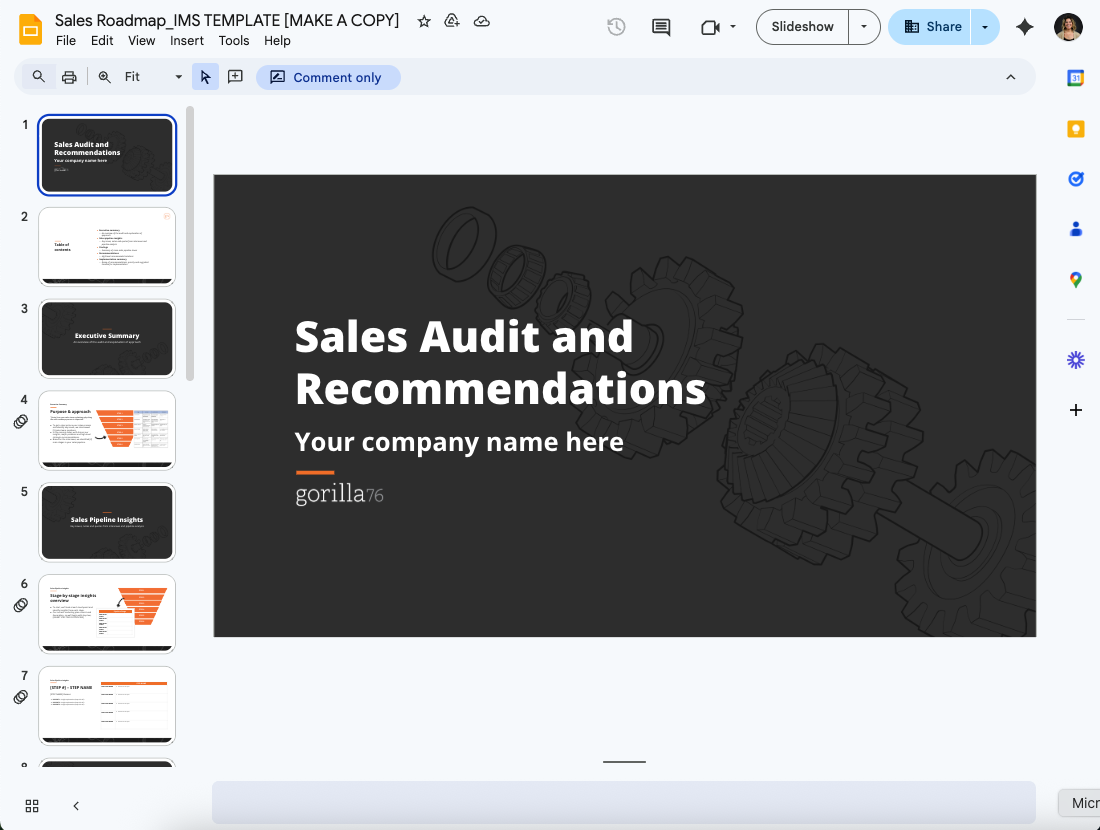Open Google Maps side panel
Viewport: 1100px width, 830px height.
pyautogui.click(x=1076, y=280)
